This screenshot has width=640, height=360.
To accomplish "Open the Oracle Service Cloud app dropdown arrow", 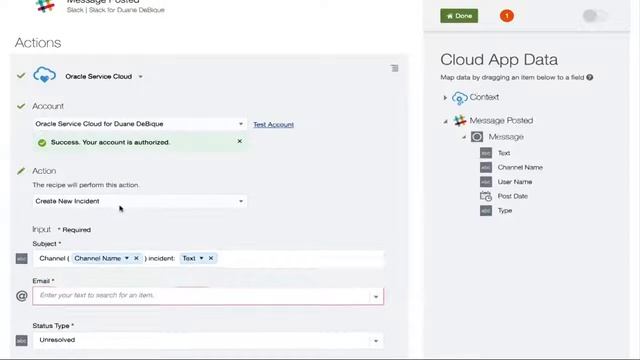I will [140, 77].
